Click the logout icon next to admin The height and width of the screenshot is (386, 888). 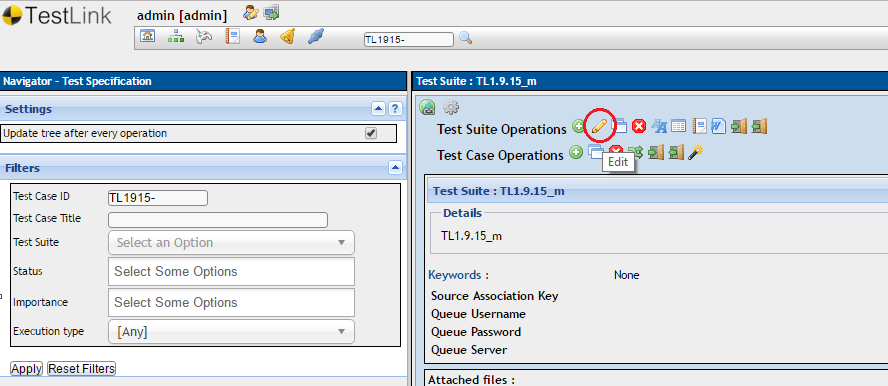271,12
